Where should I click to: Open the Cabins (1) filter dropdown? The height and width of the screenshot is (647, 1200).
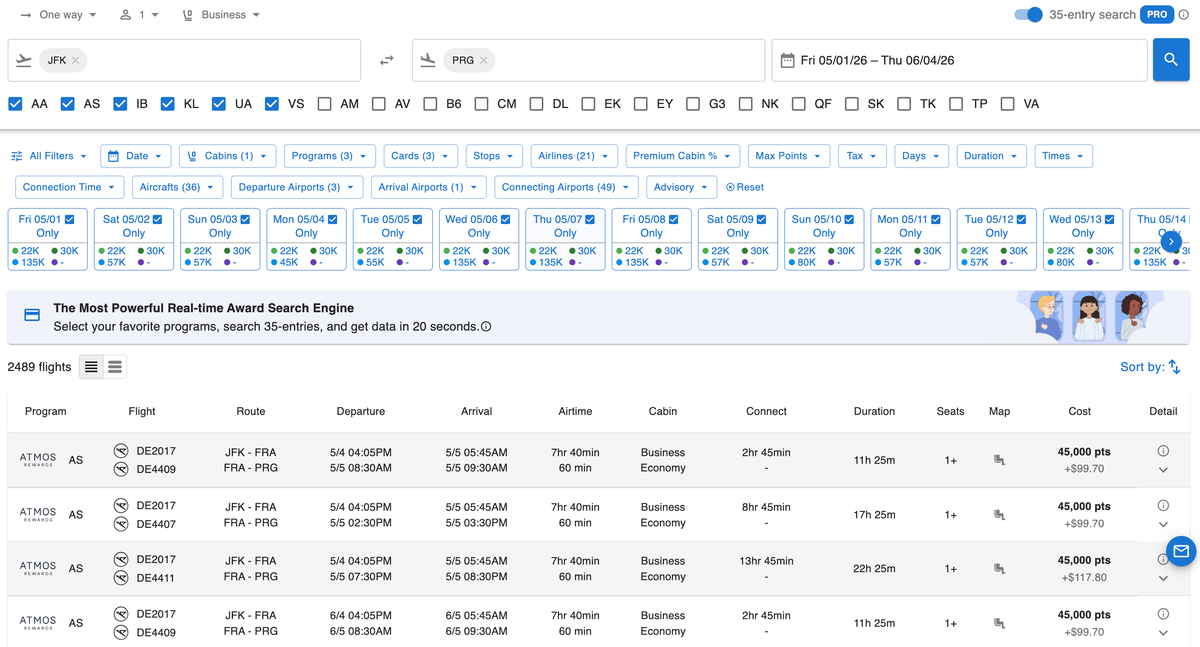(x=227, y=155)
